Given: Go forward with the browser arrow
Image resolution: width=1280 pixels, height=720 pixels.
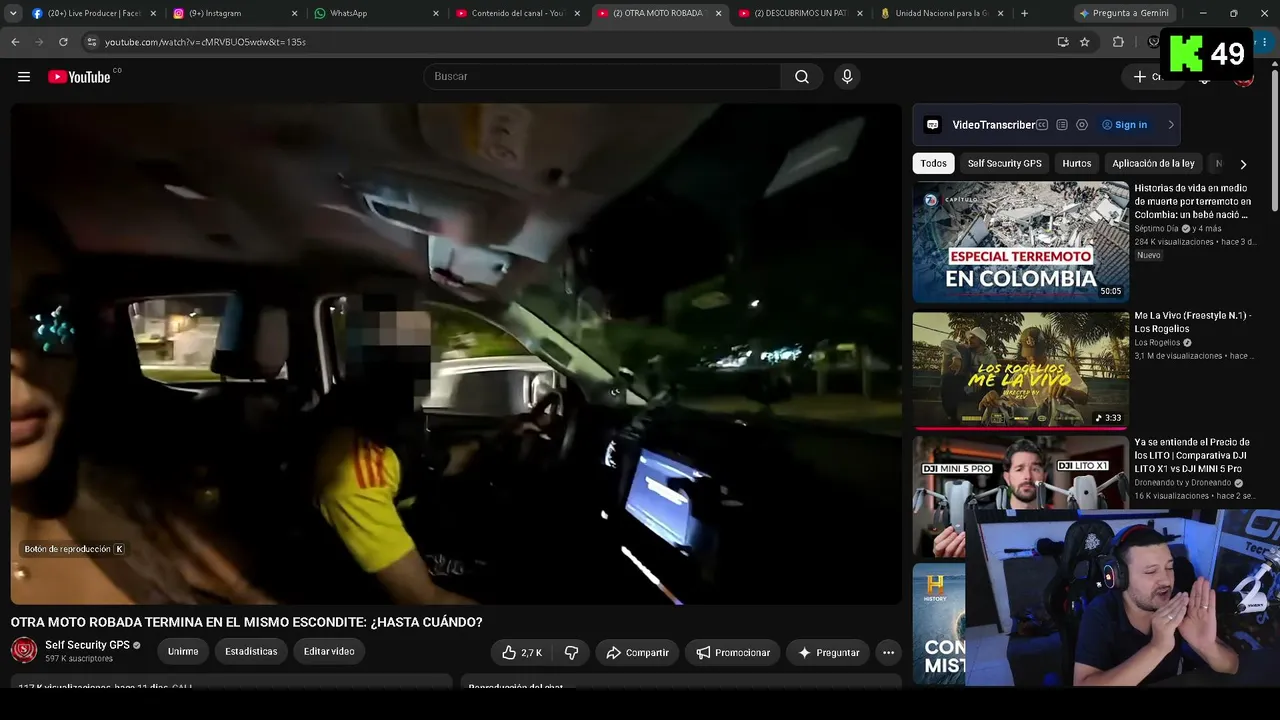Looking at the screenshot, I should 39,42.
